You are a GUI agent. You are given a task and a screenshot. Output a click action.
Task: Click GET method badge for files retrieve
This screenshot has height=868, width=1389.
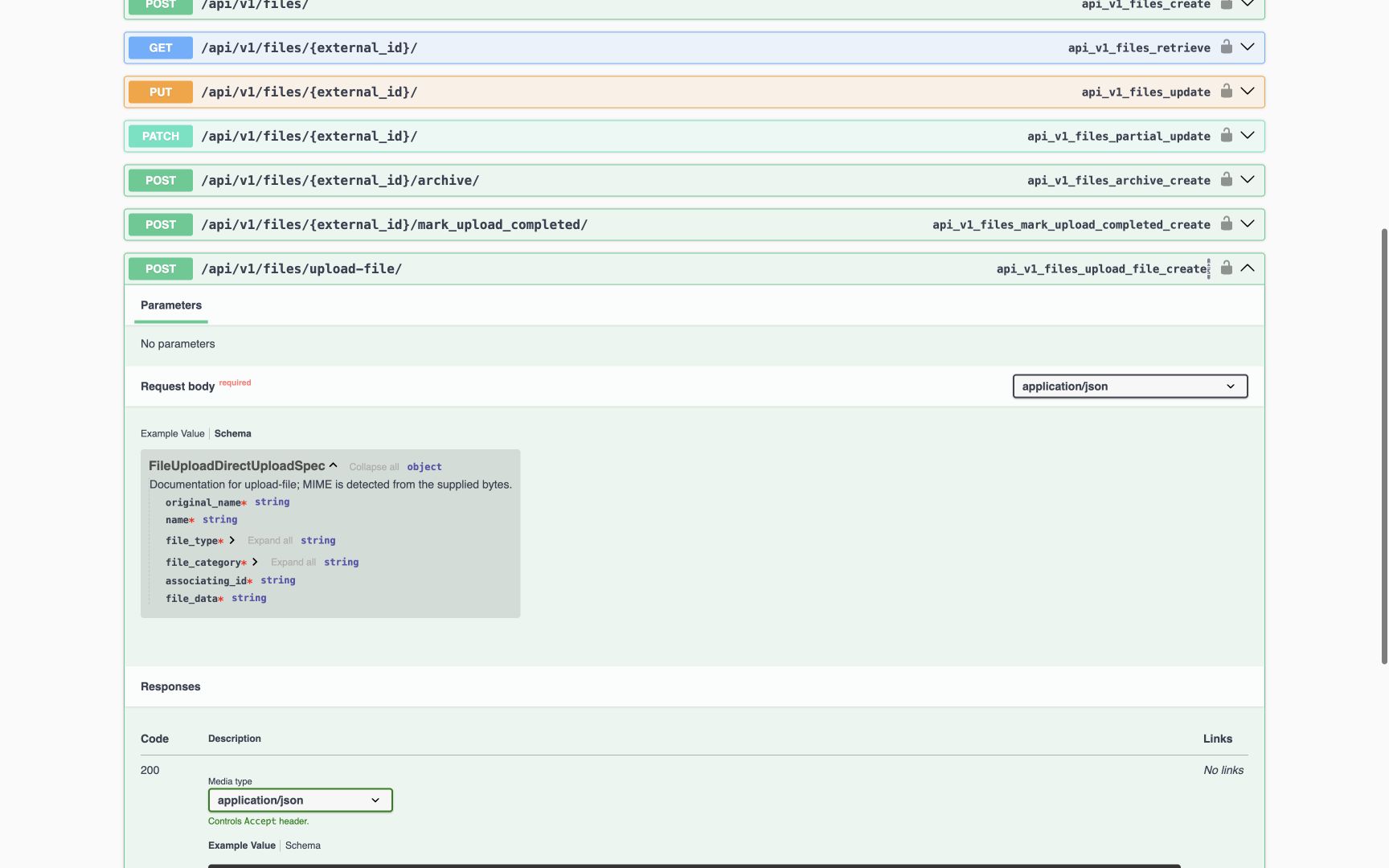tap(161, 47)
